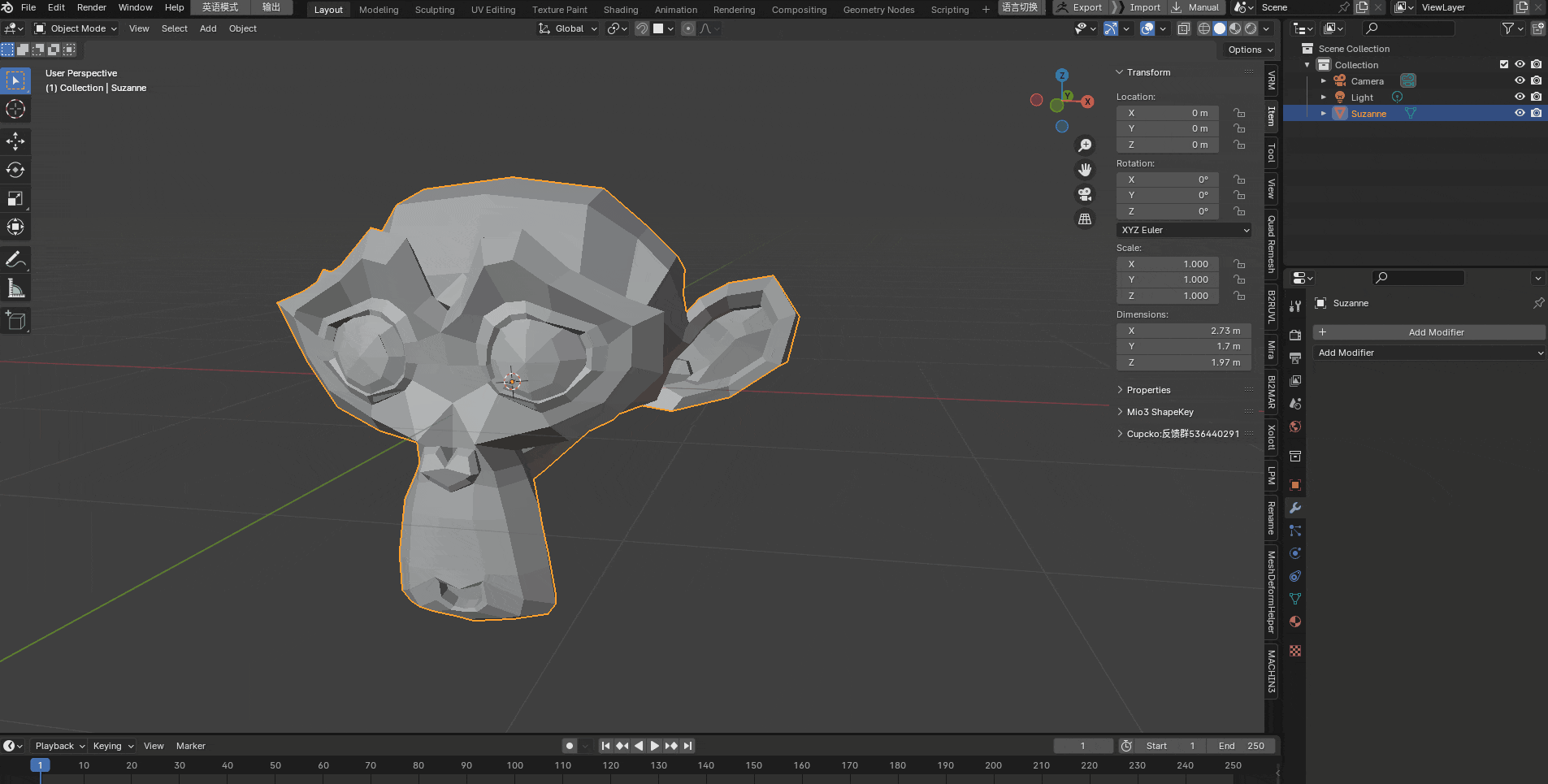This screenshot has height=784, width=1548.
Task: Click the Add Modifier button
Action: (1430, 332)
